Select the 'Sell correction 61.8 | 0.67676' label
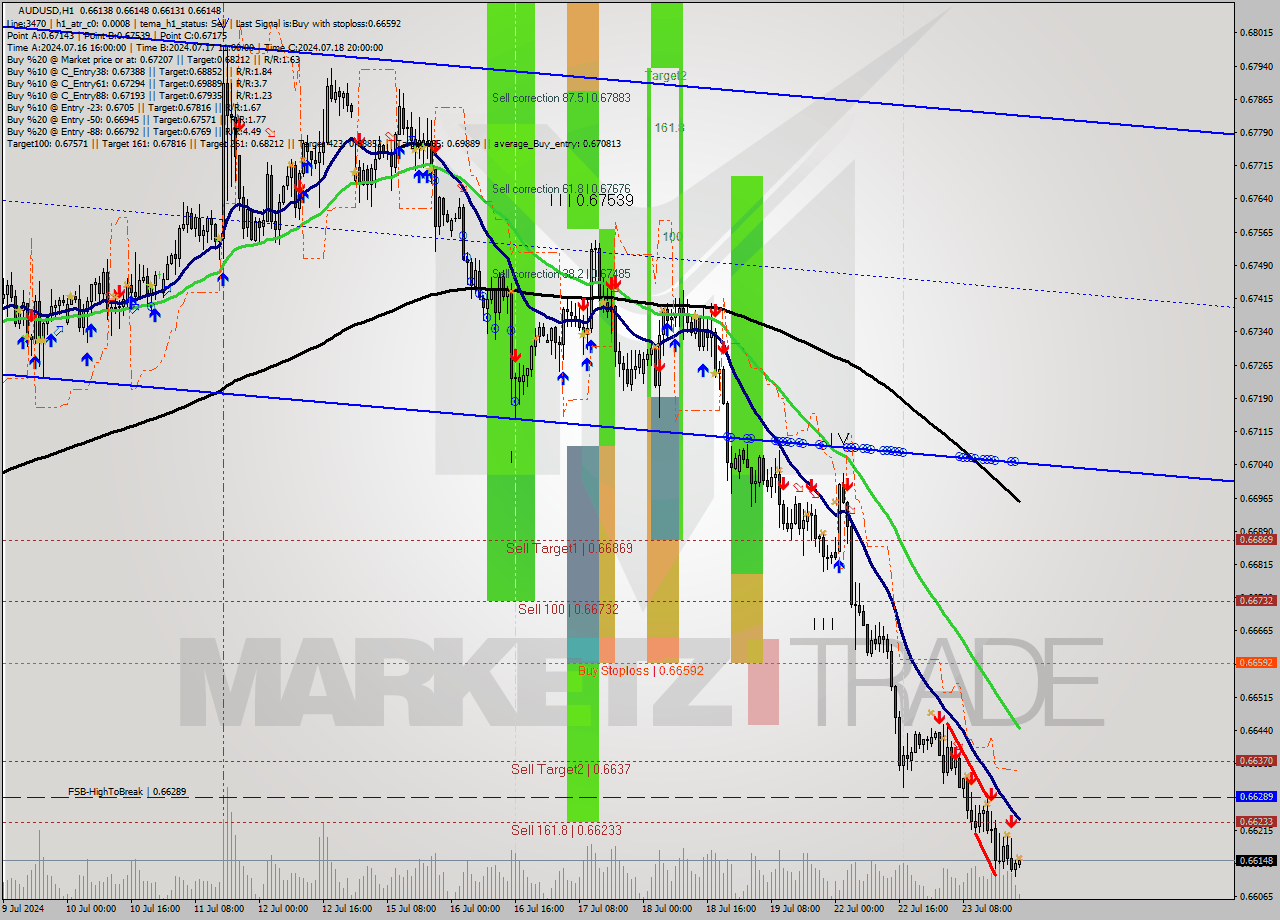1280x920 pixels. (x=561, y=189)
